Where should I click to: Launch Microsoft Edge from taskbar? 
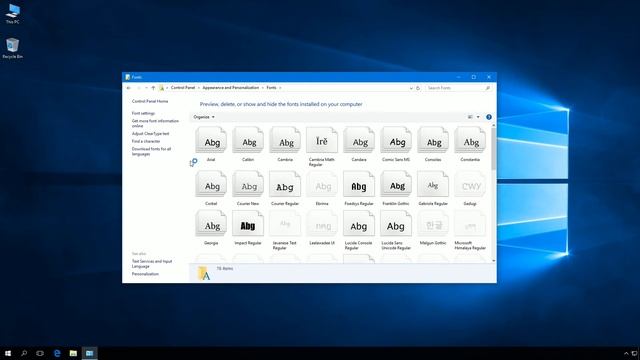point(57,353)
